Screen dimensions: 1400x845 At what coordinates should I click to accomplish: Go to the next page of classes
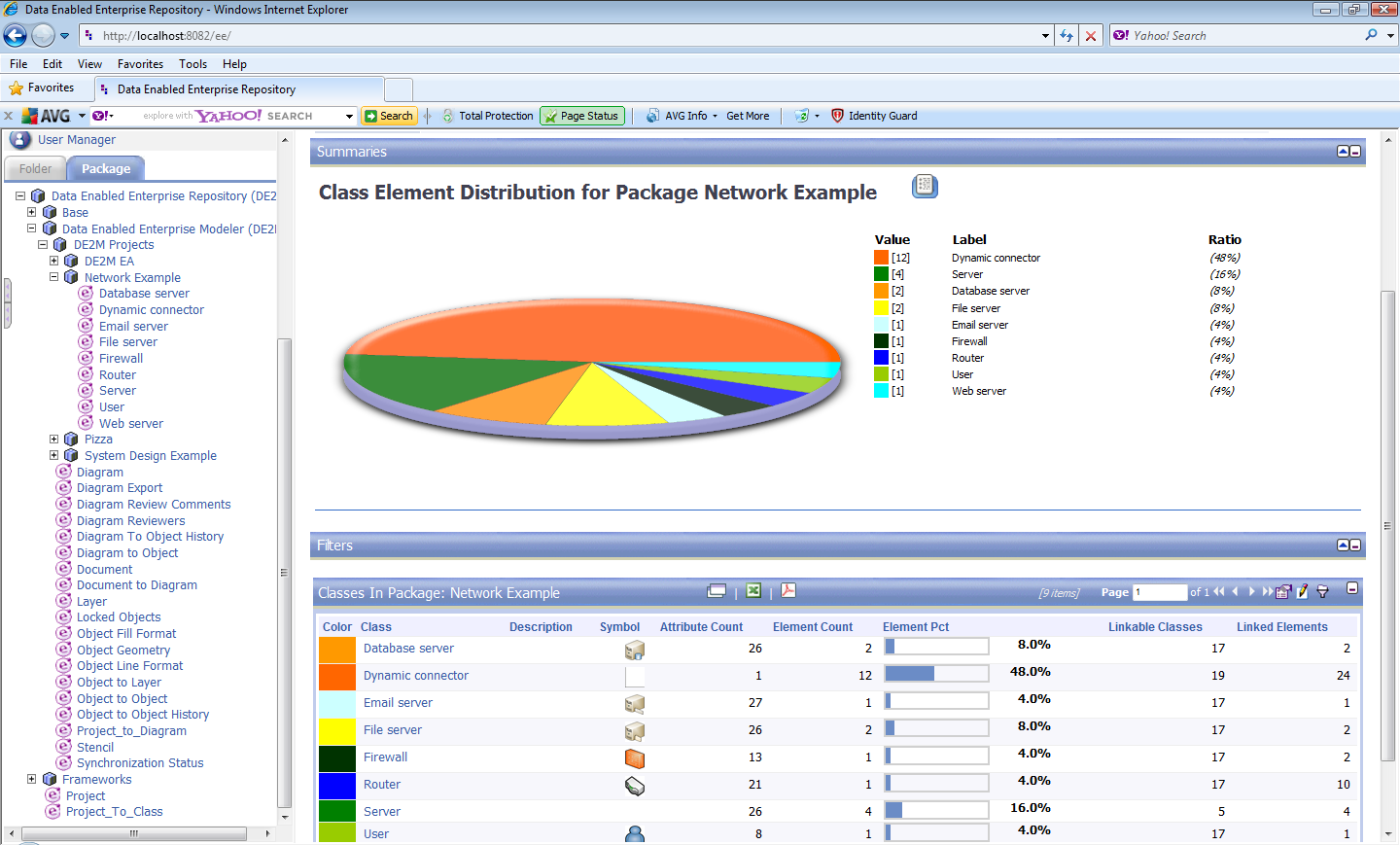(1251, 591)
